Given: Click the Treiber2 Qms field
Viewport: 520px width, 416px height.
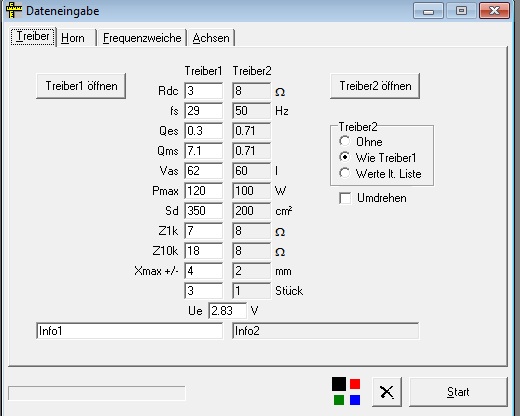Looking at the screenshot, I should click(252, 151).
